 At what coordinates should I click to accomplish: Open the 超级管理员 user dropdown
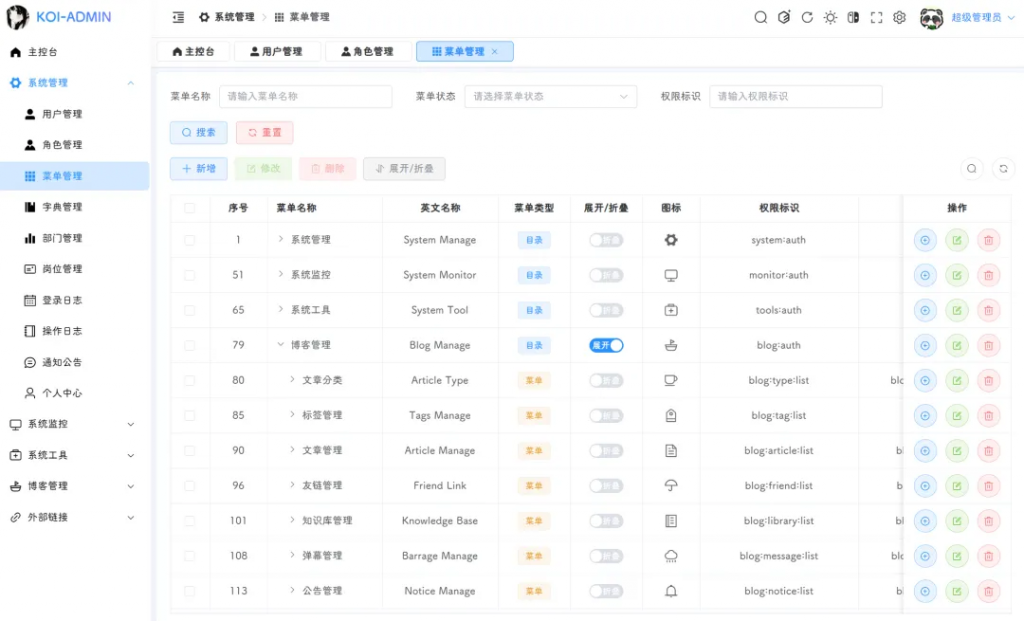982,18
